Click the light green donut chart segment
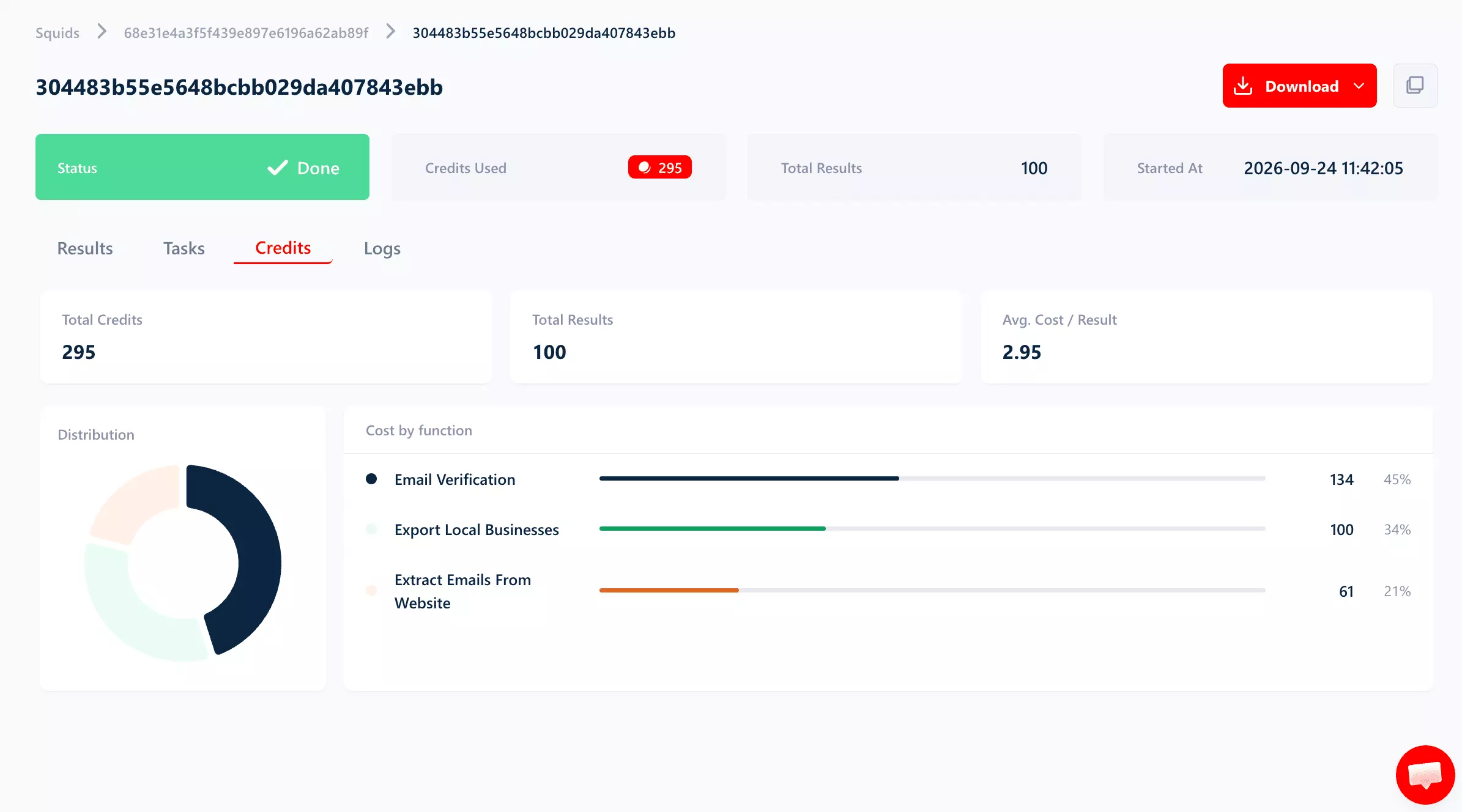 [x=125, y=618]
